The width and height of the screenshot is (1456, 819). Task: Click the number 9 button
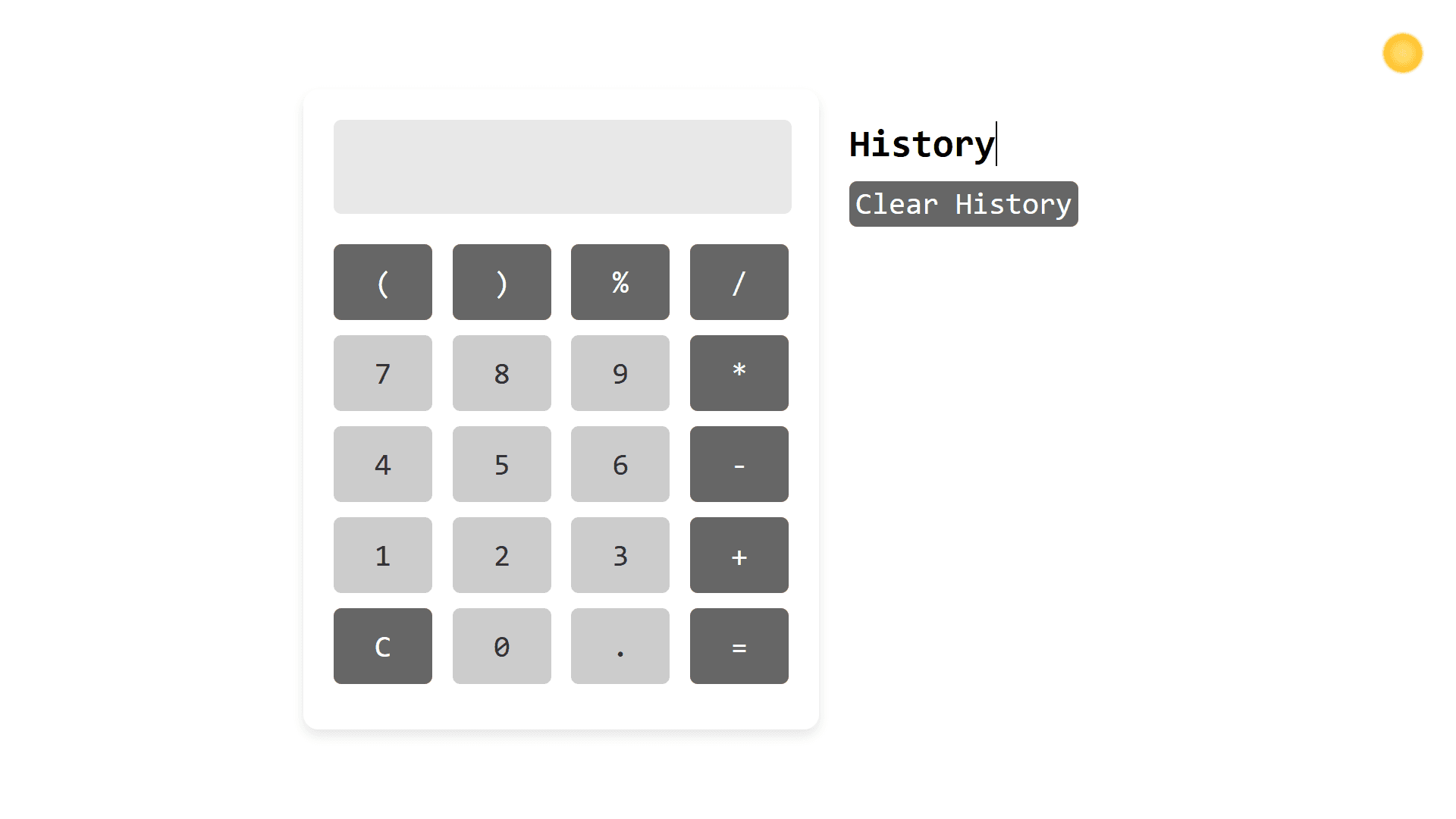coord(620,373)
